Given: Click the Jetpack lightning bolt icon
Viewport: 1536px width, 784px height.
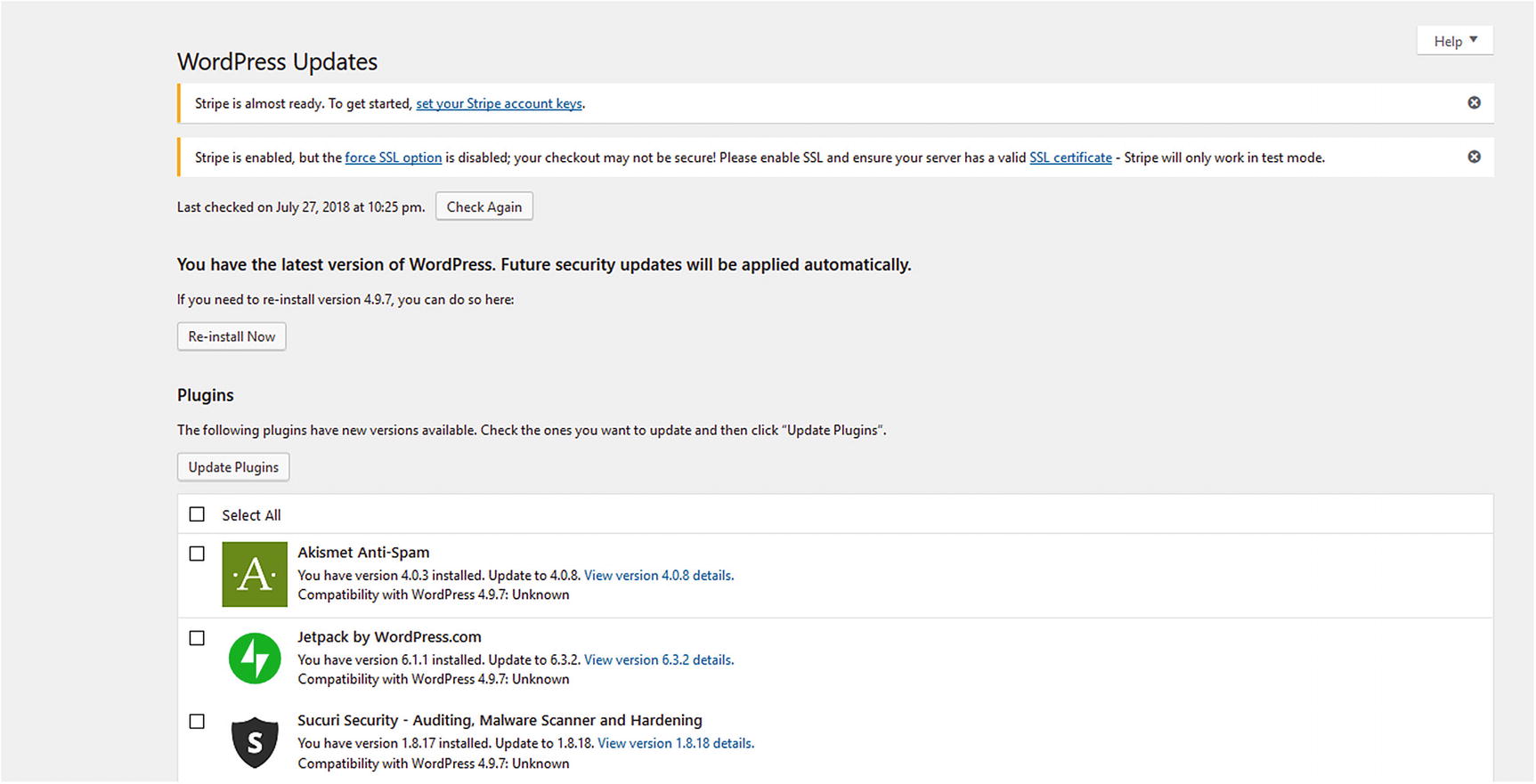Looking at the screenshot, I should click(x=255, y=659).
